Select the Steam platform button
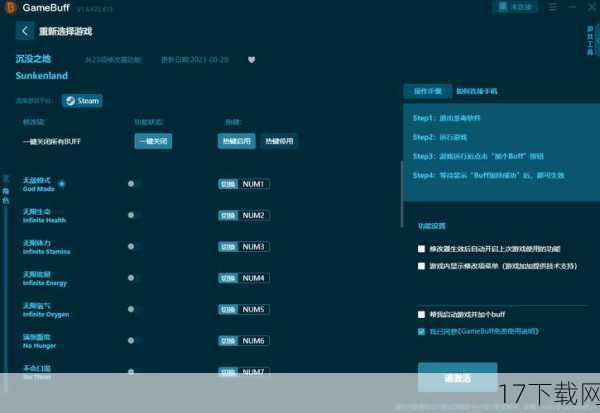 (82, 101)
